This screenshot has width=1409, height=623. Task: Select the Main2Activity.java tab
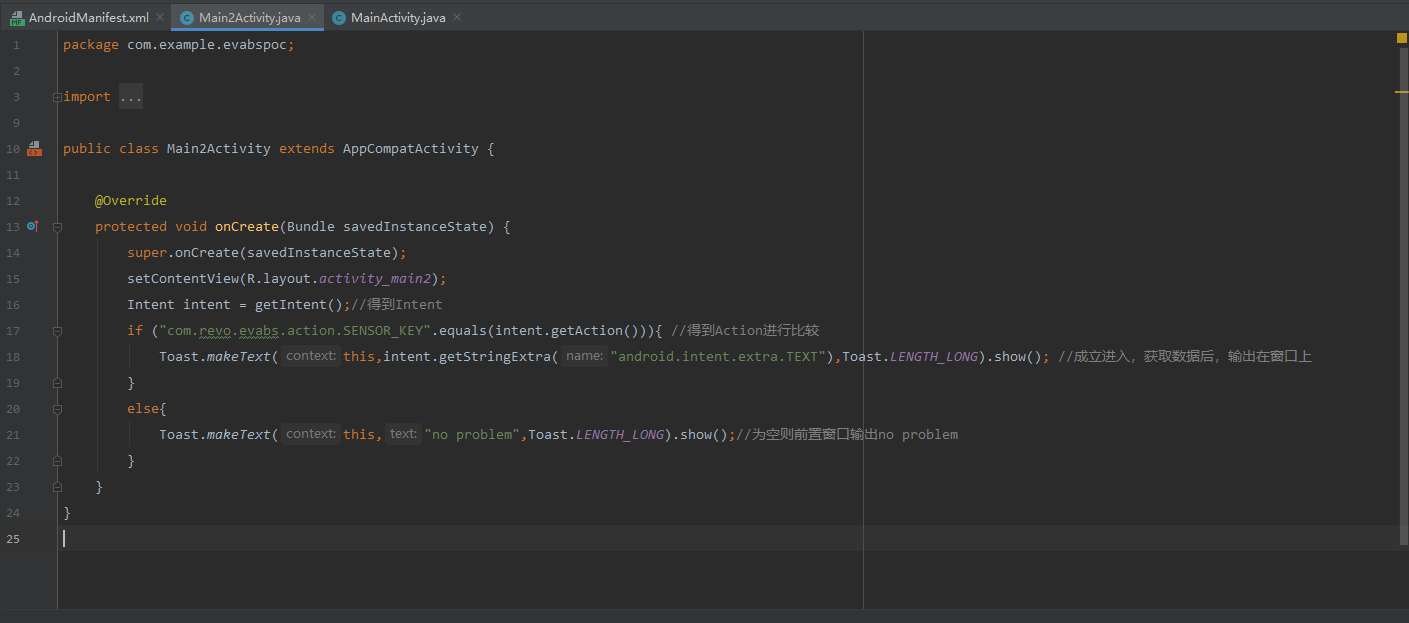pyautogui.click(x=248, y=18)
